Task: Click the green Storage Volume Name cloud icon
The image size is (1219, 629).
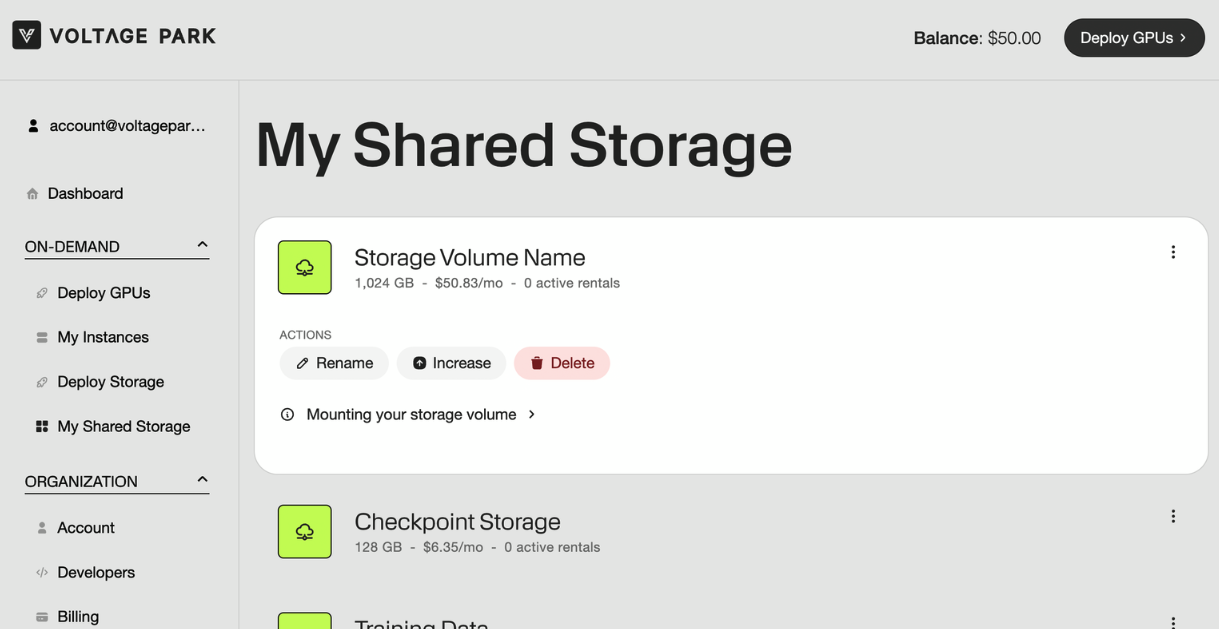Action: click(x=305, y=267)
